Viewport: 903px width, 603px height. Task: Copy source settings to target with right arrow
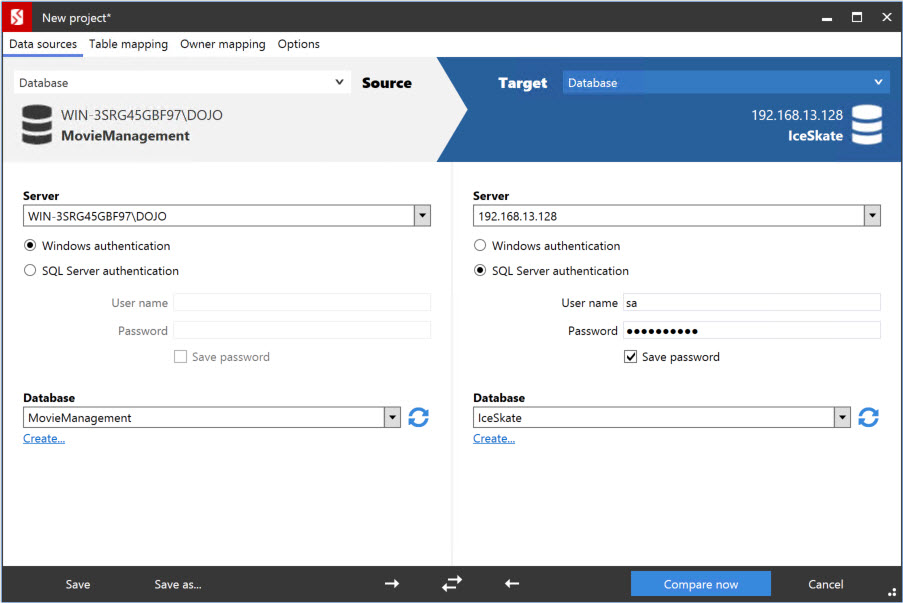click(x=392, y=584)
